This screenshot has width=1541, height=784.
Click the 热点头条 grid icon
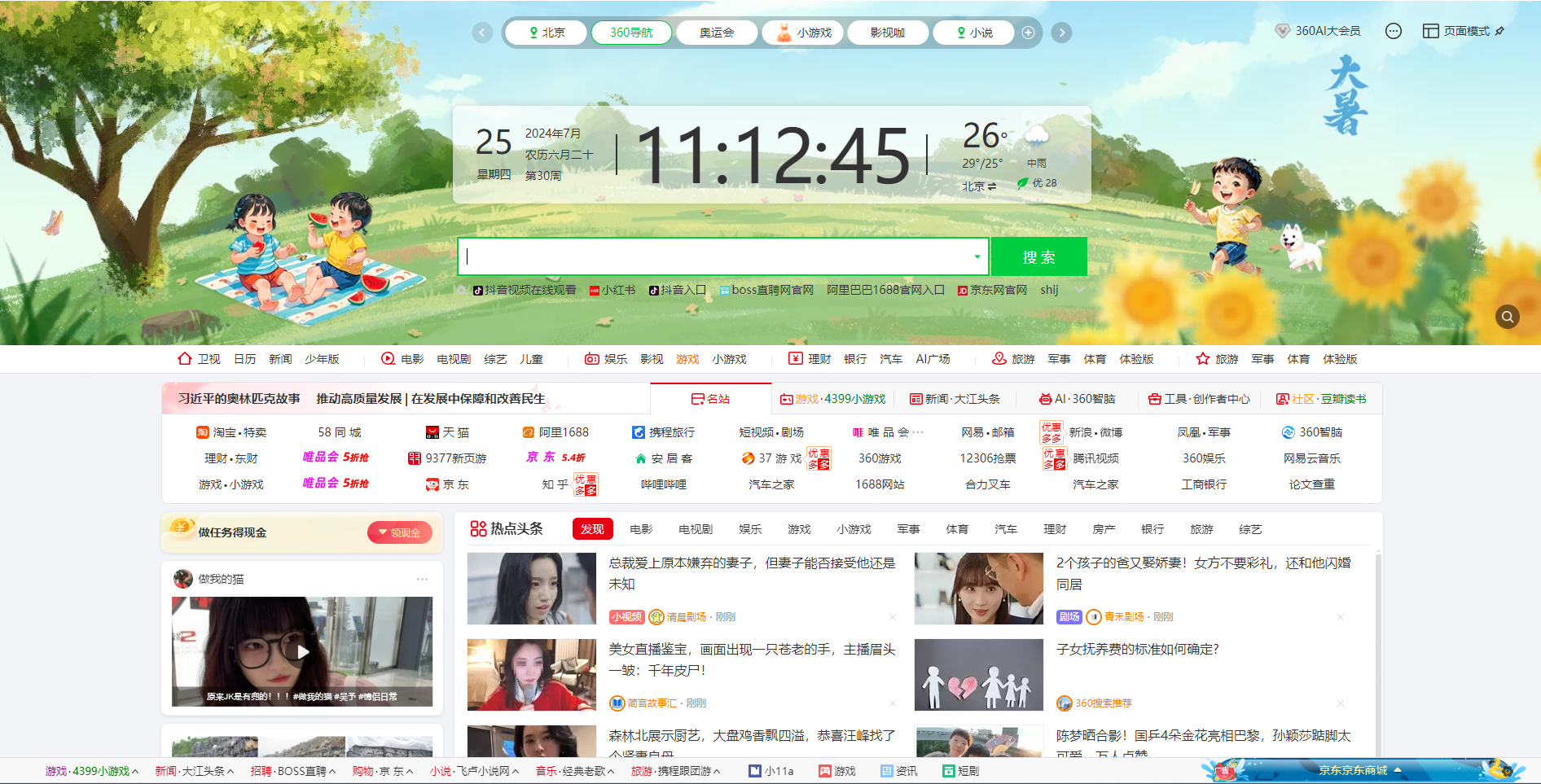coord(478,528)
